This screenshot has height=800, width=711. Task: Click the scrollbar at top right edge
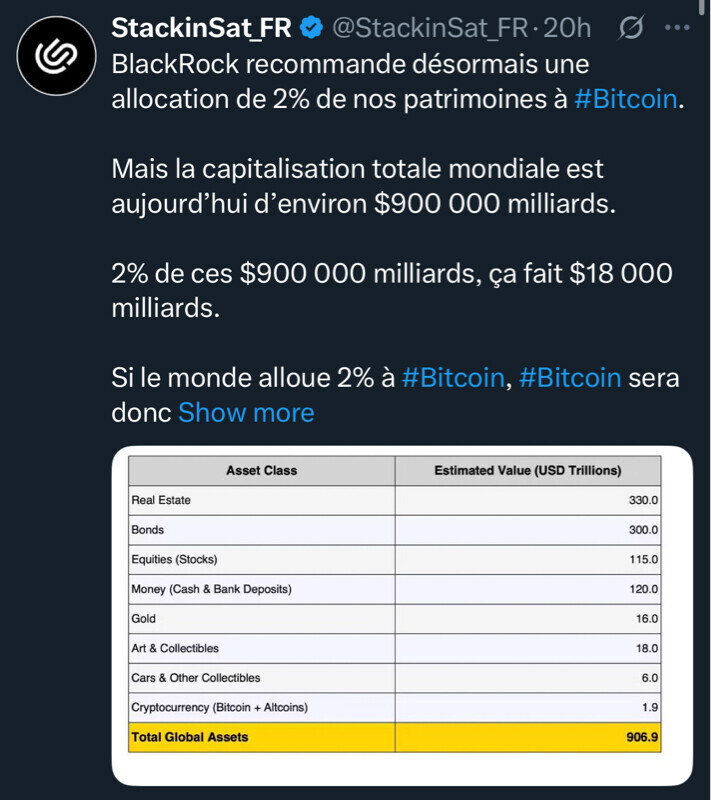(705, 8)
